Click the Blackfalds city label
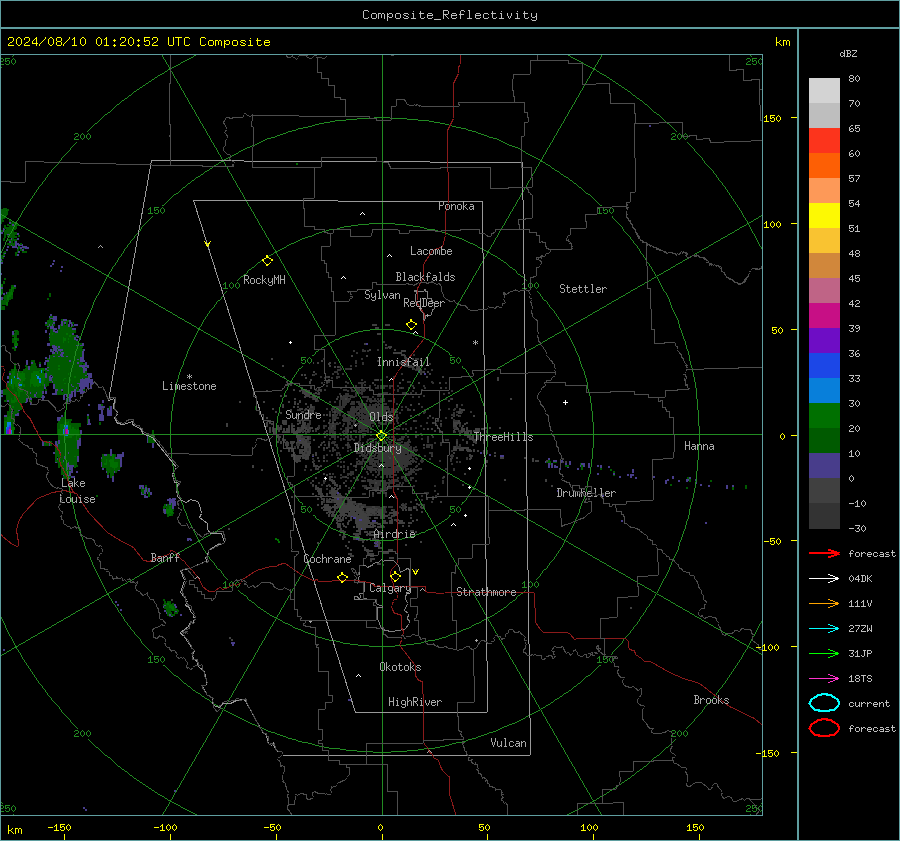 pyautogui.click(x=425, y=277)
